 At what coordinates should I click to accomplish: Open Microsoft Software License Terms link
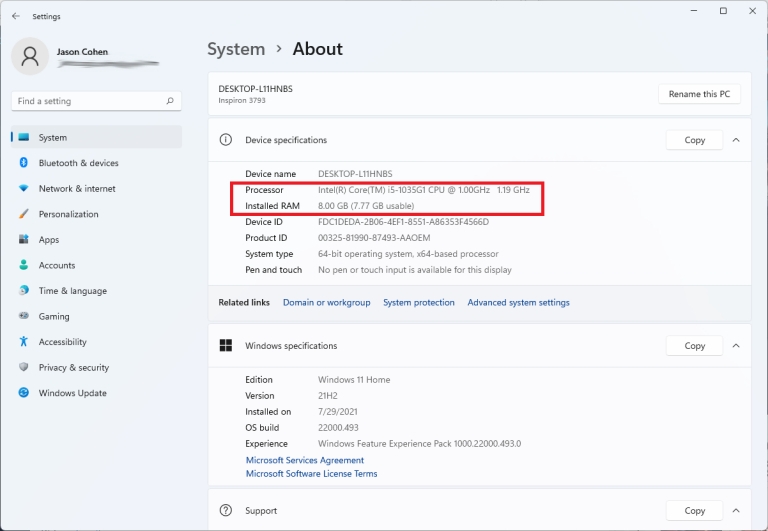312,474
